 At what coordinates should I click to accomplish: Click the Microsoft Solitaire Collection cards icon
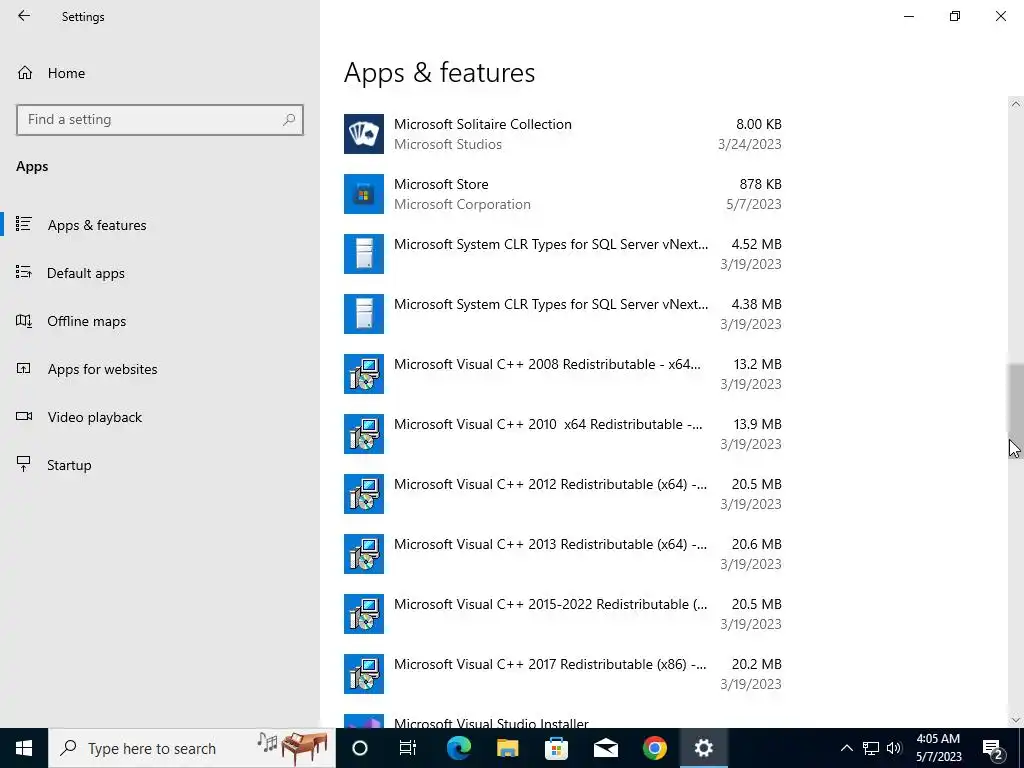click(364, 134)
